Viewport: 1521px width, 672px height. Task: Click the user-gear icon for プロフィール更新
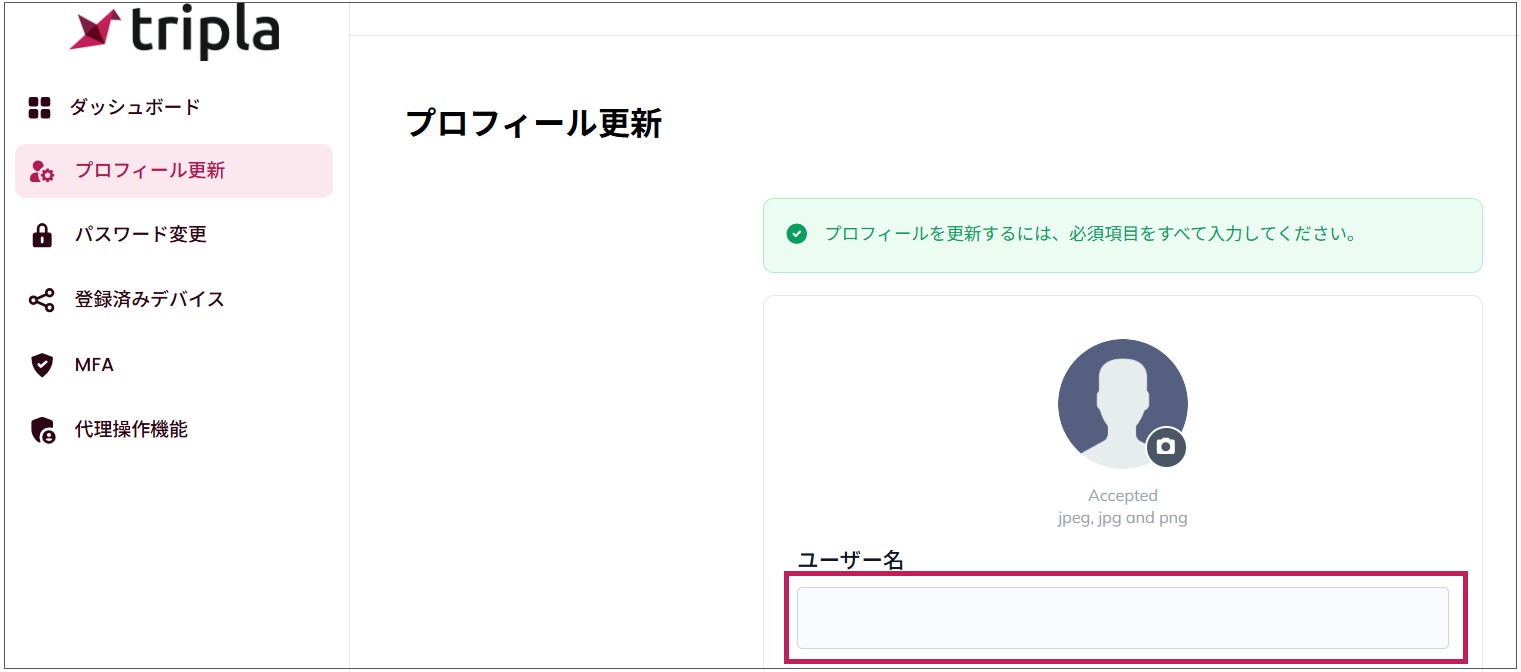[x=42, y=171]
